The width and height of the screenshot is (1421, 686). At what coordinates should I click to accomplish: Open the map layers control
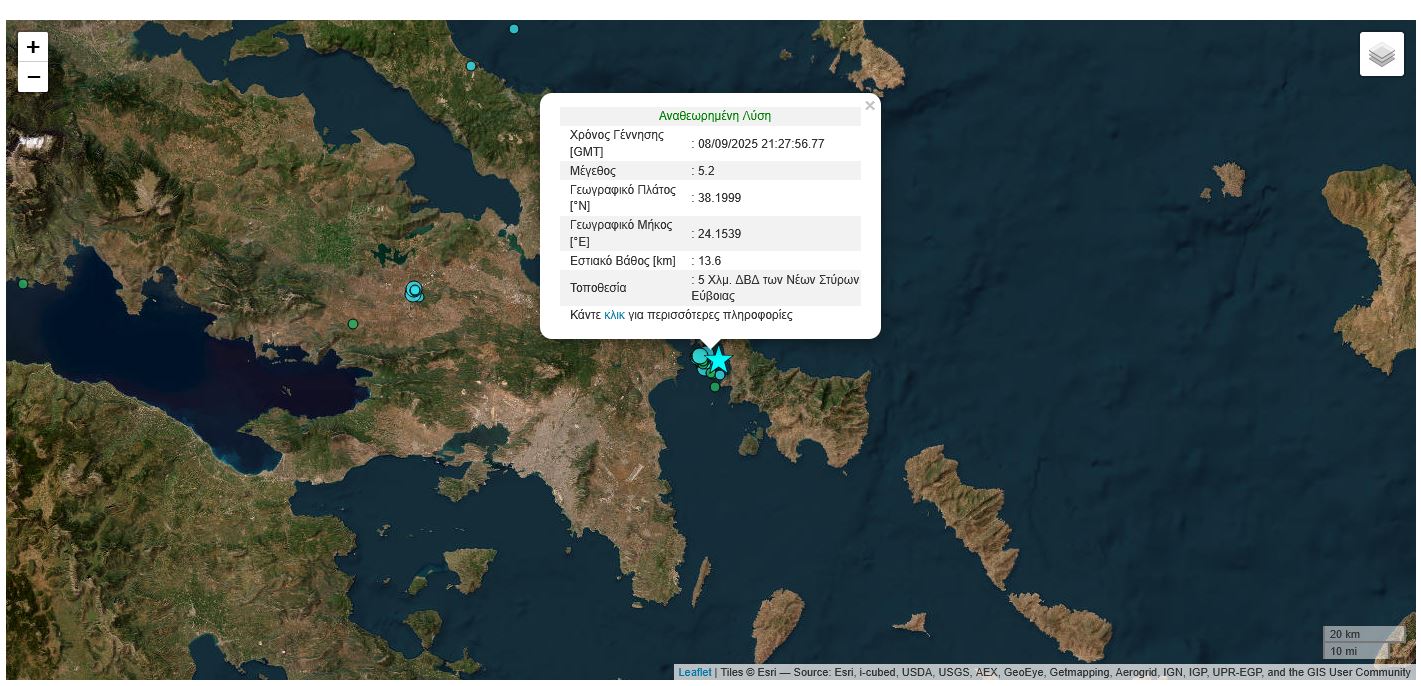(1381, 54)
